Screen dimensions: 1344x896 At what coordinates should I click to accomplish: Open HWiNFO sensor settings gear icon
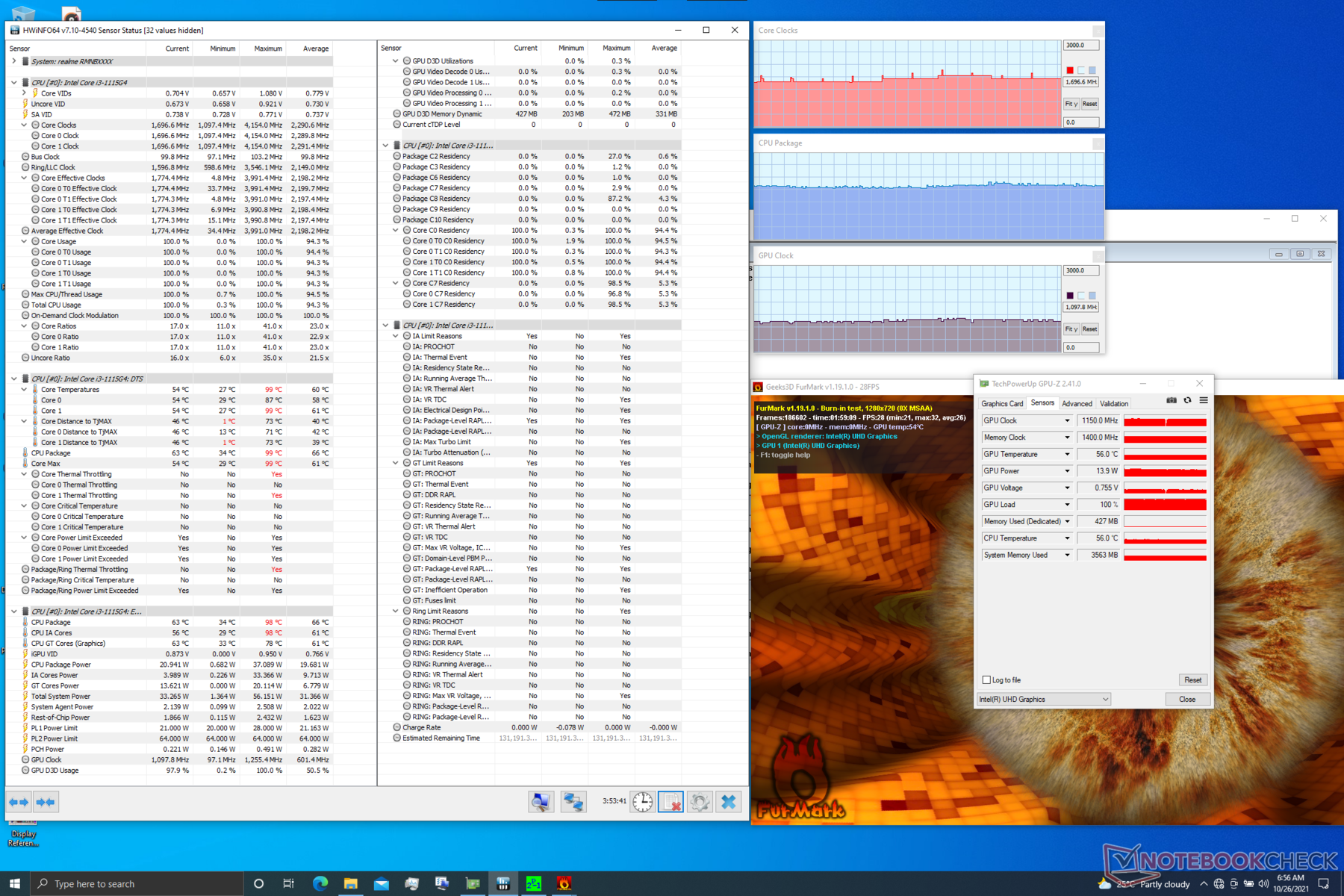point(700,802)
